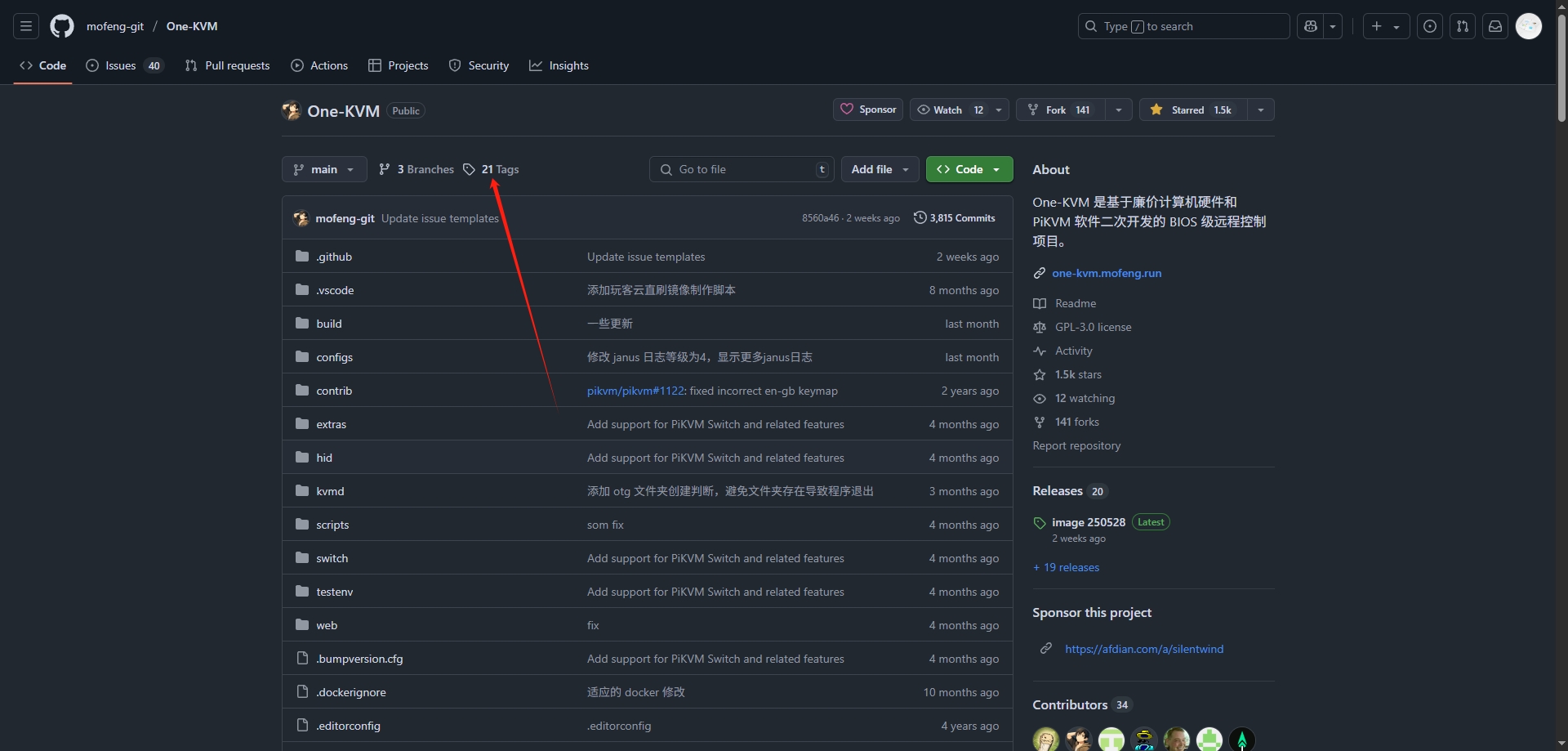Viewport: 1568px width, 751px height.
Task: Click the link icon next to one-kvm.mofeng.run
Action: click(x=1040, y=273)
